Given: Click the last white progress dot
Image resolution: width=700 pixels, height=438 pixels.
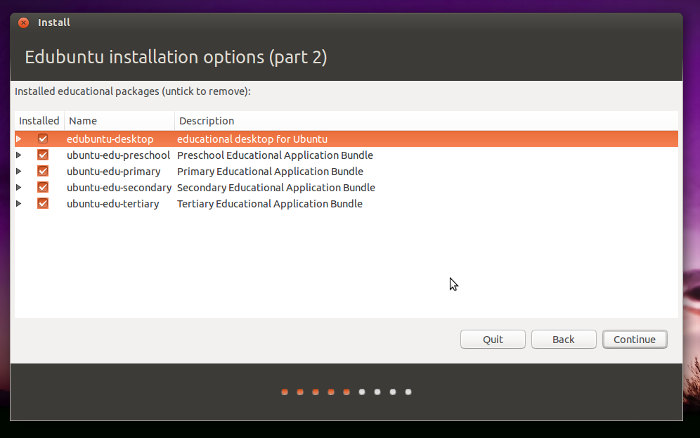Looking at the screenshot, I should (x=408, y=392).
